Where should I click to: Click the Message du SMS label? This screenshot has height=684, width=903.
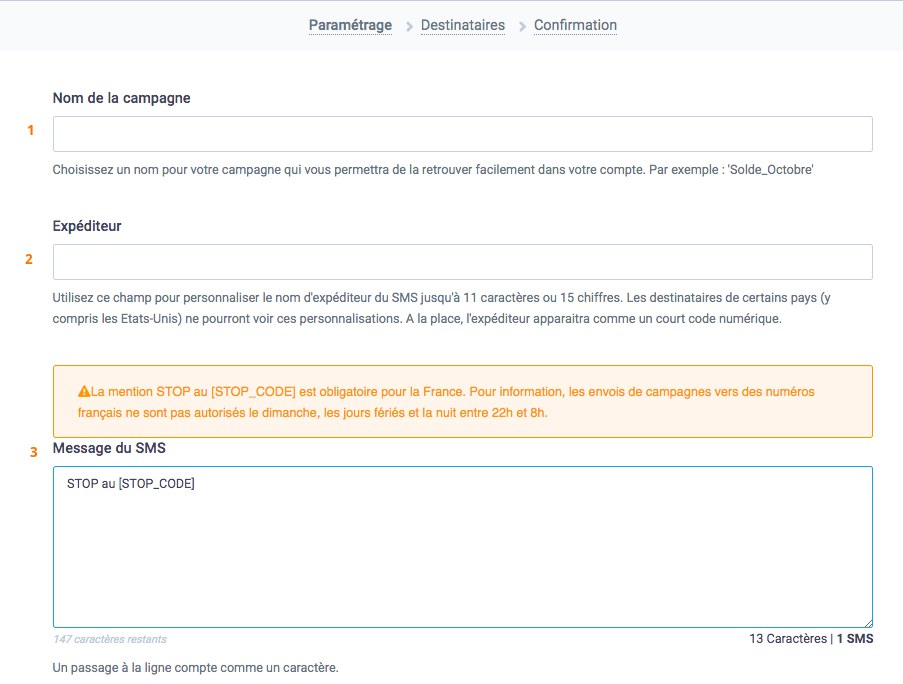click(x=109, y=448)
